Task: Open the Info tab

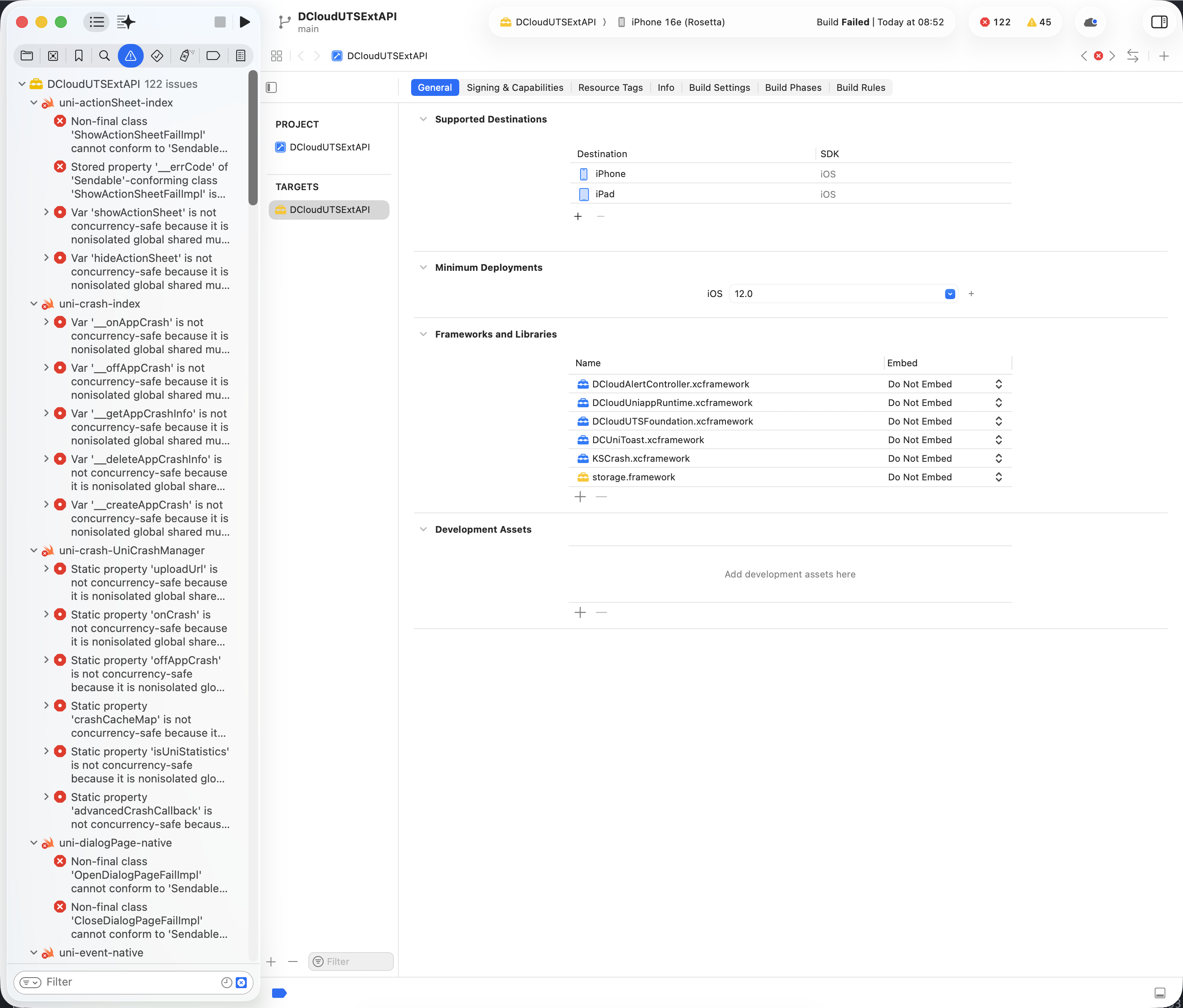Action: pos(666,87)
